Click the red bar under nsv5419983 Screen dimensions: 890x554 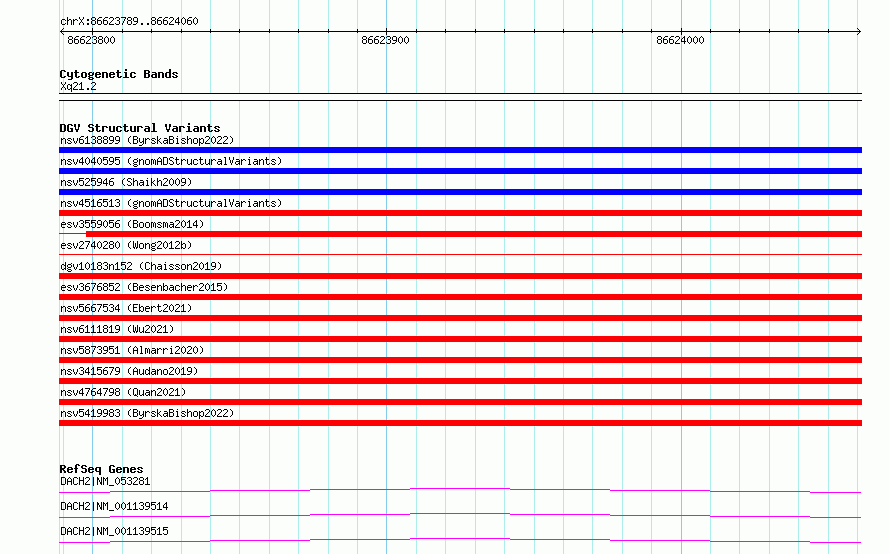coord(460,423)
